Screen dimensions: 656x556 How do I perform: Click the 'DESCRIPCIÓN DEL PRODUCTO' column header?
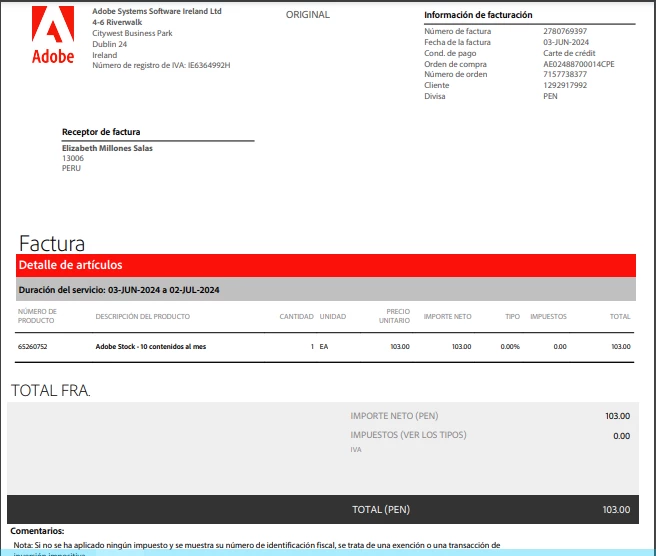coord(143,317)
